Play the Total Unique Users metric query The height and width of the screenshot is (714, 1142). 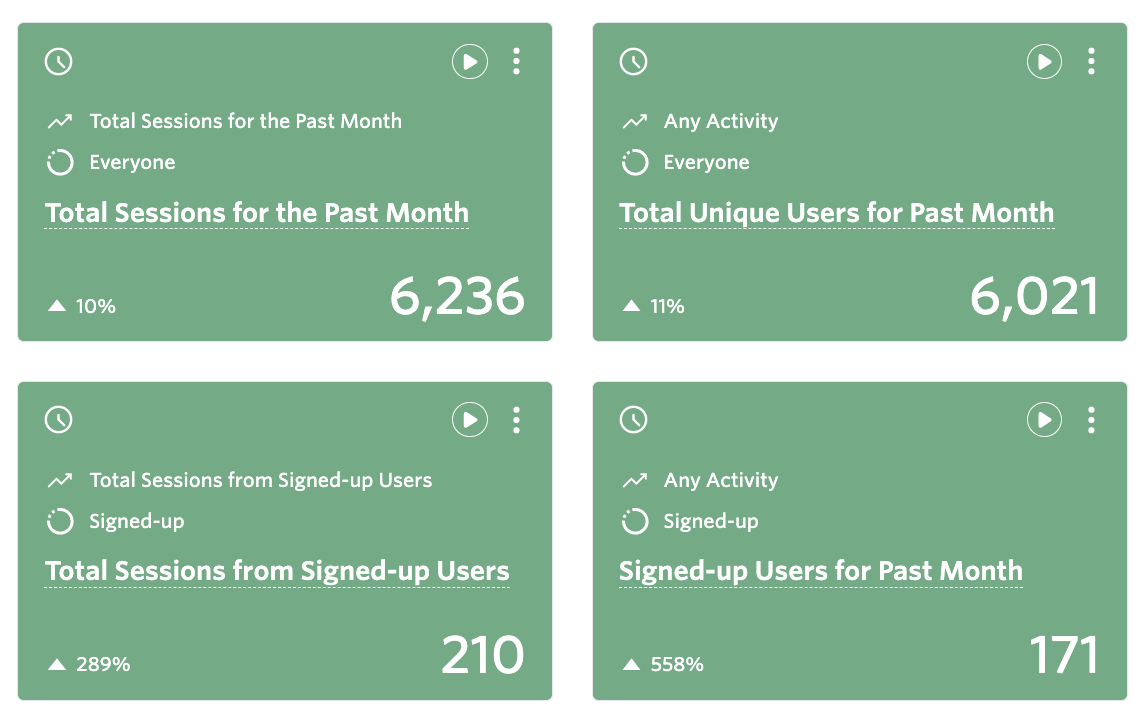[1044, 61]
